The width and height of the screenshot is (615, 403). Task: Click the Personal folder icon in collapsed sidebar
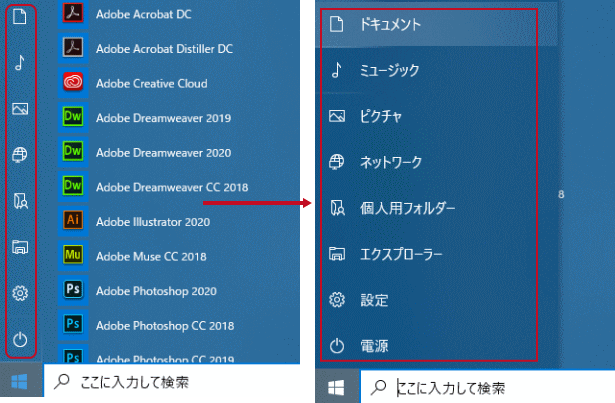pyautogui.click(x=20, y=201)
